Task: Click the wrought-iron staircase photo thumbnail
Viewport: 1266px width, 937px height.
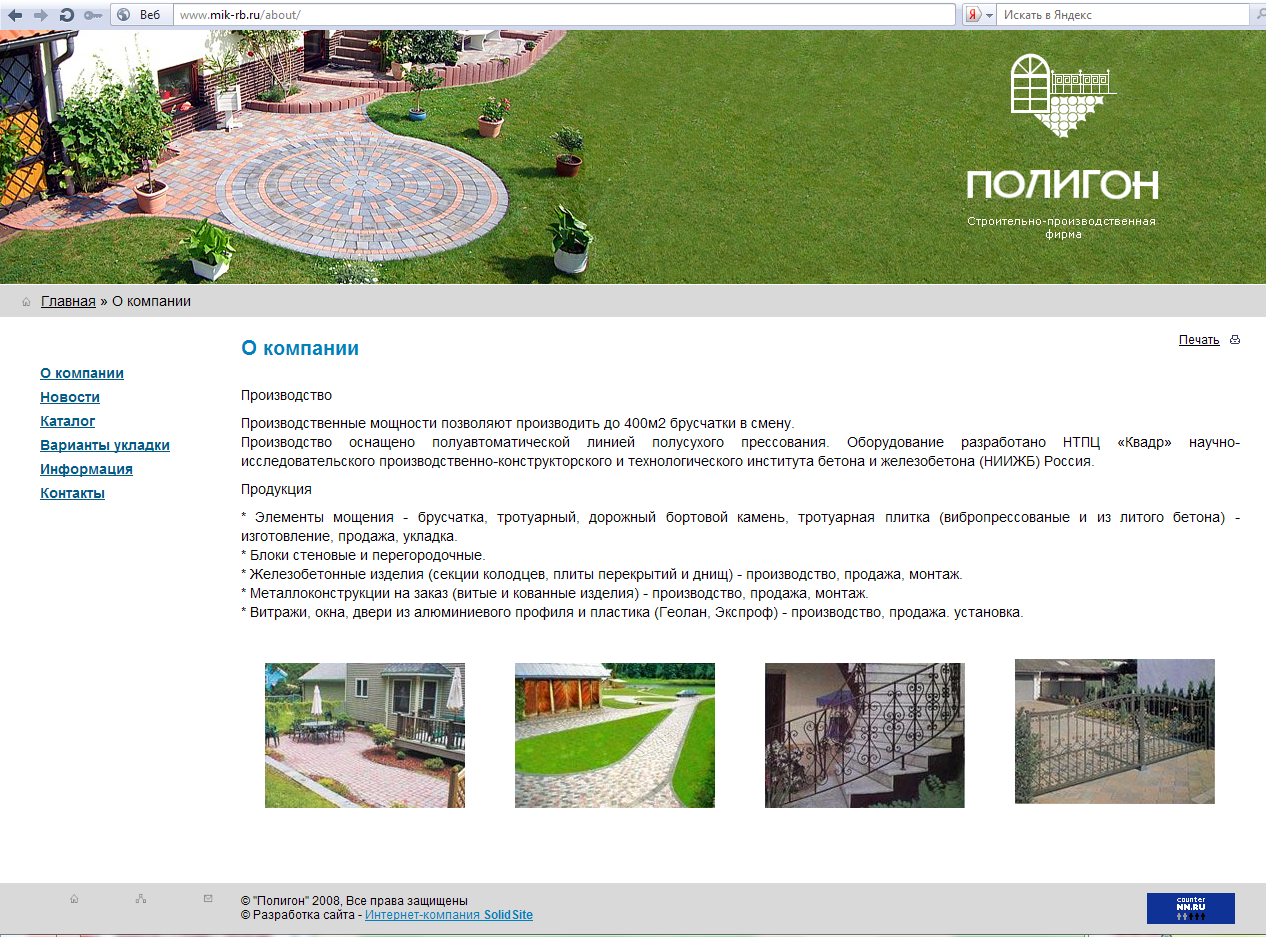Action: (864, 735)
